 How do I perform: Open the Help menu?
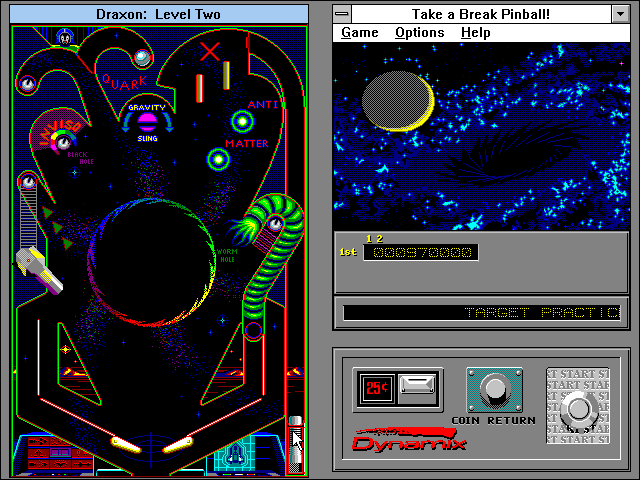476,33
